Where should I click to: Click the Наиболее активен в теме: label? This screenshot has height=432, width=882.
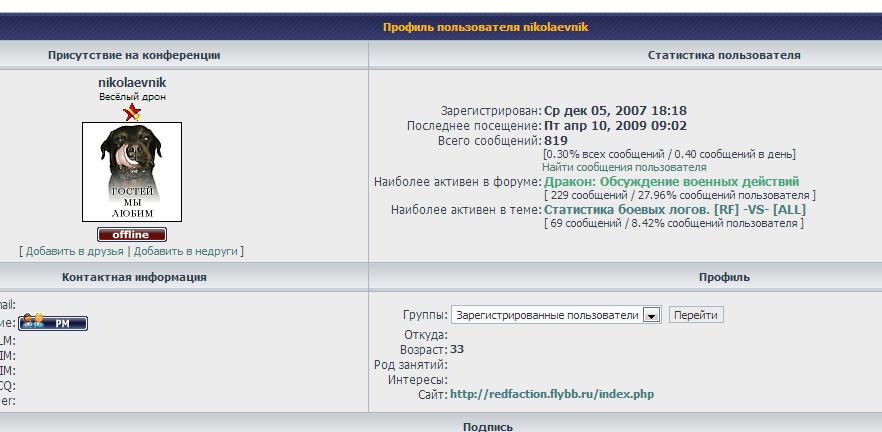coord(466,210)
